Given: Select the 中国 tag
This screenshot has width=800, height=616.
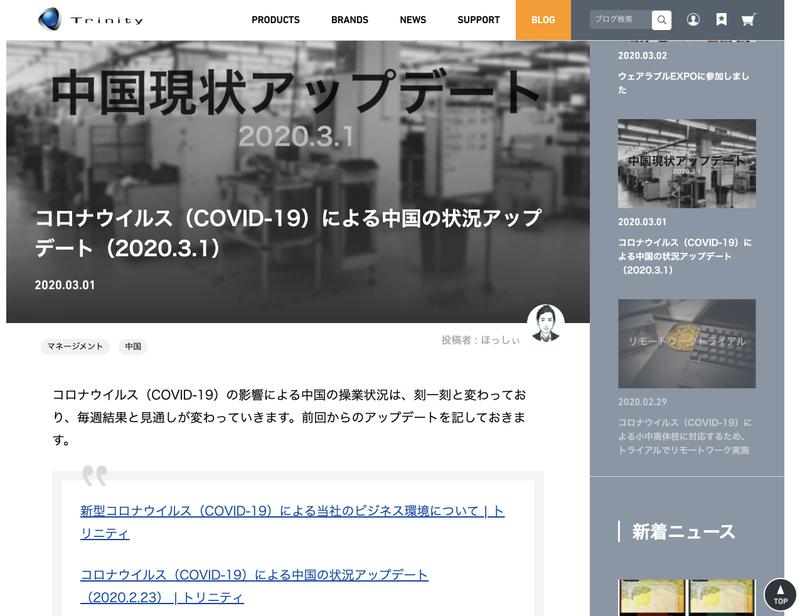Looking at the screenshot, I should pos(131,346).
